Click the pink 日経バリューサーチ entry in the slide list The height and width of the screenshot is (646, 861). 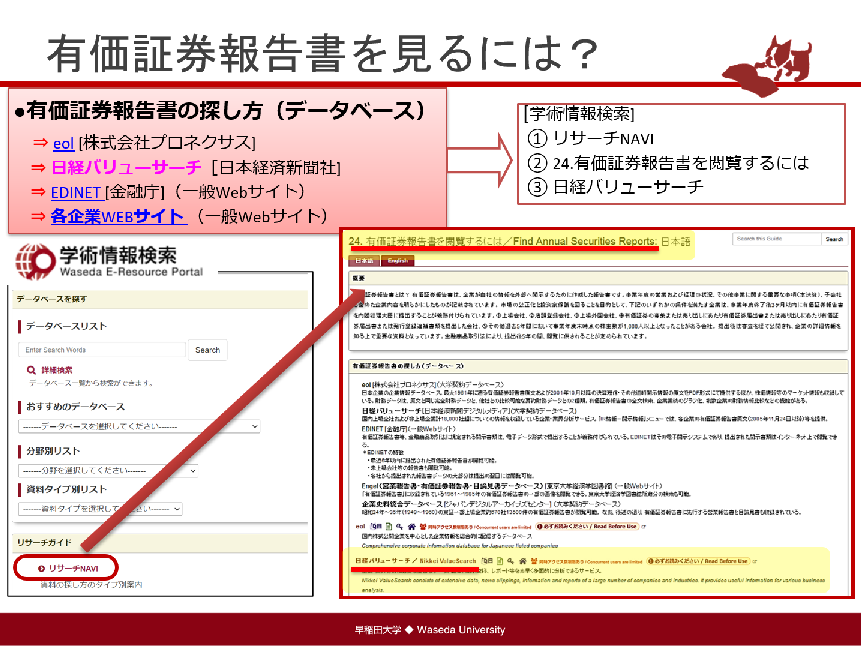click(126, 168)
